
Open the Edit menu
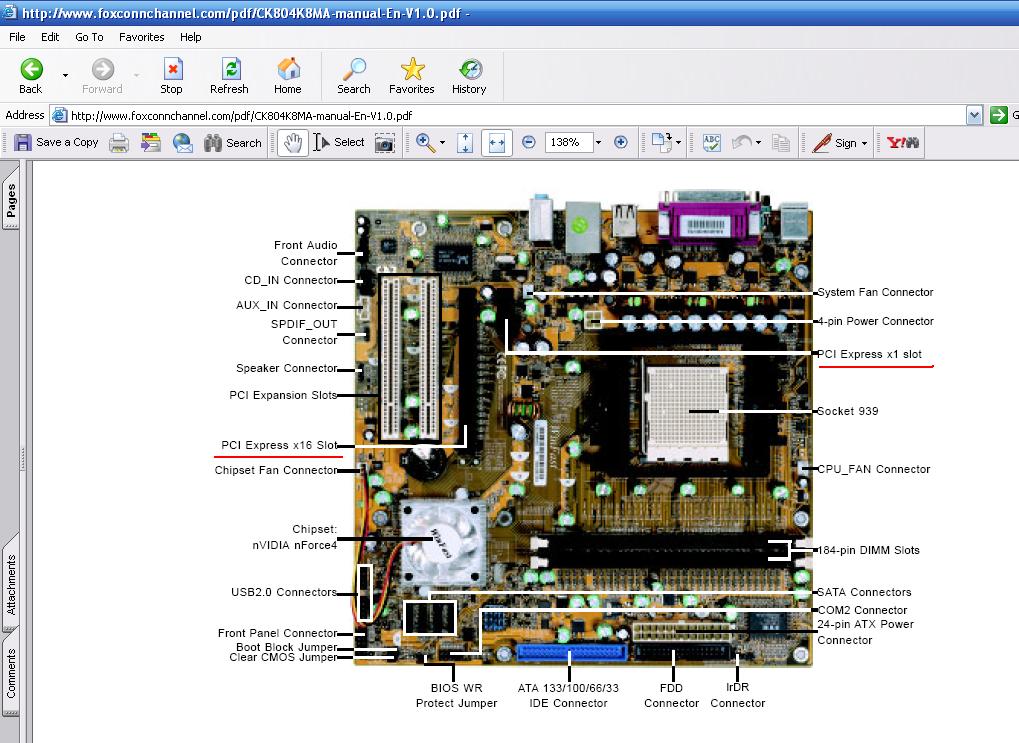click(49, 37)
